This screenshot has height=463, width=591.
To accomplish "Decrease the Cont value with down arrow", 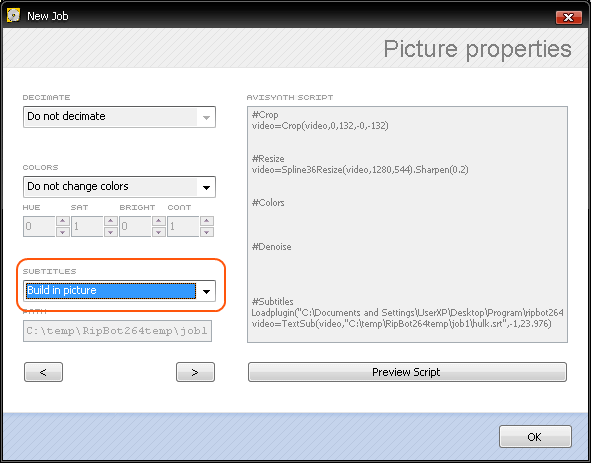I will 207,232.
